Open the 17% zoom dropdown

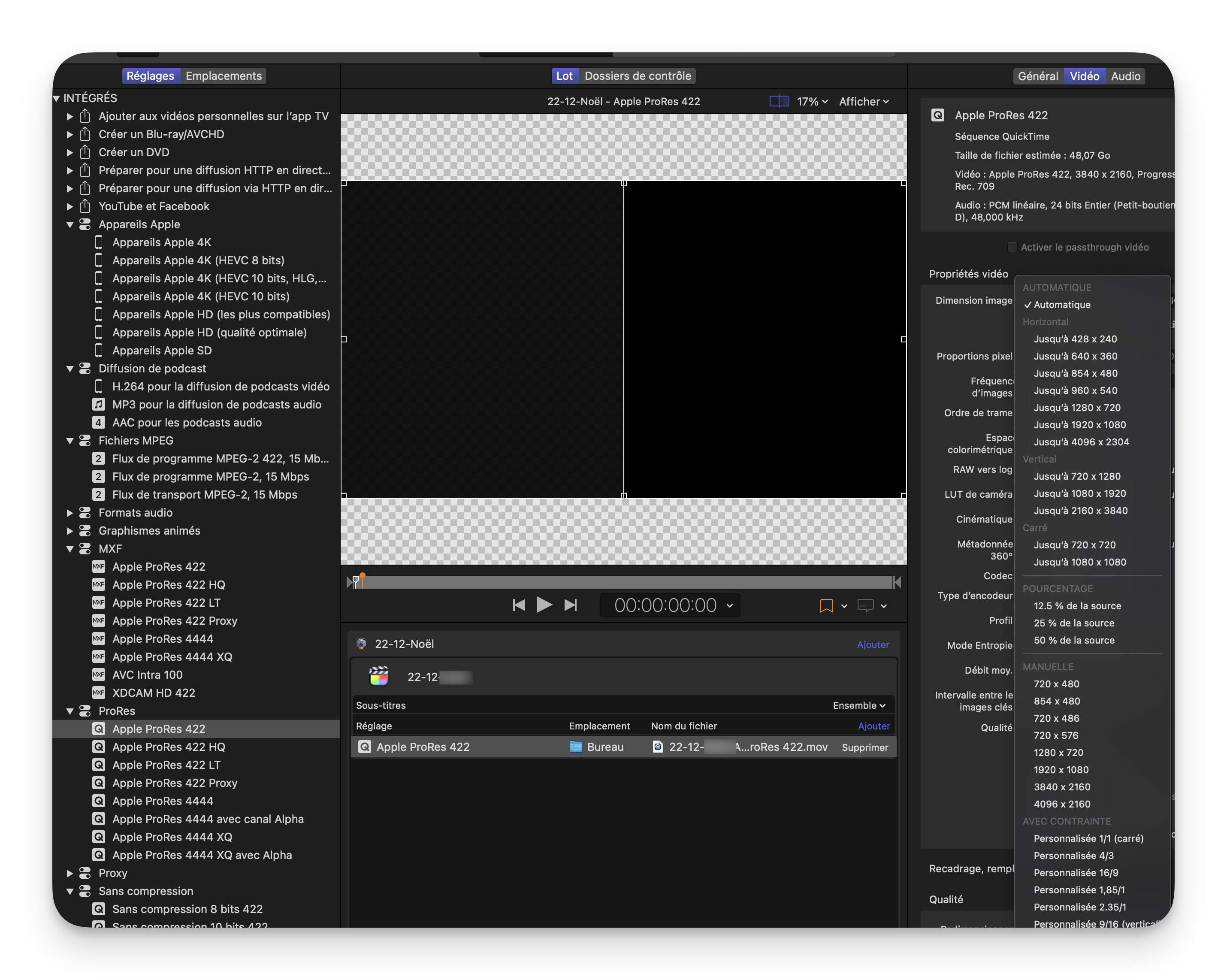tap(812, 101)
